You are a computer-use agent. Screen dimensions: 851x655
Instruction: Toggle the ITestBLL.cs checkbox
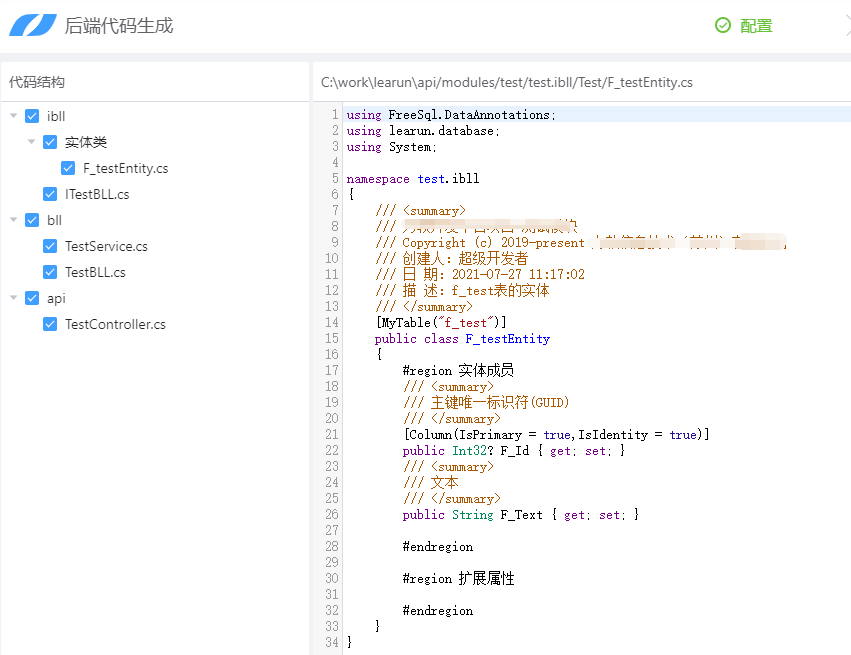click(x=50, y=194)
